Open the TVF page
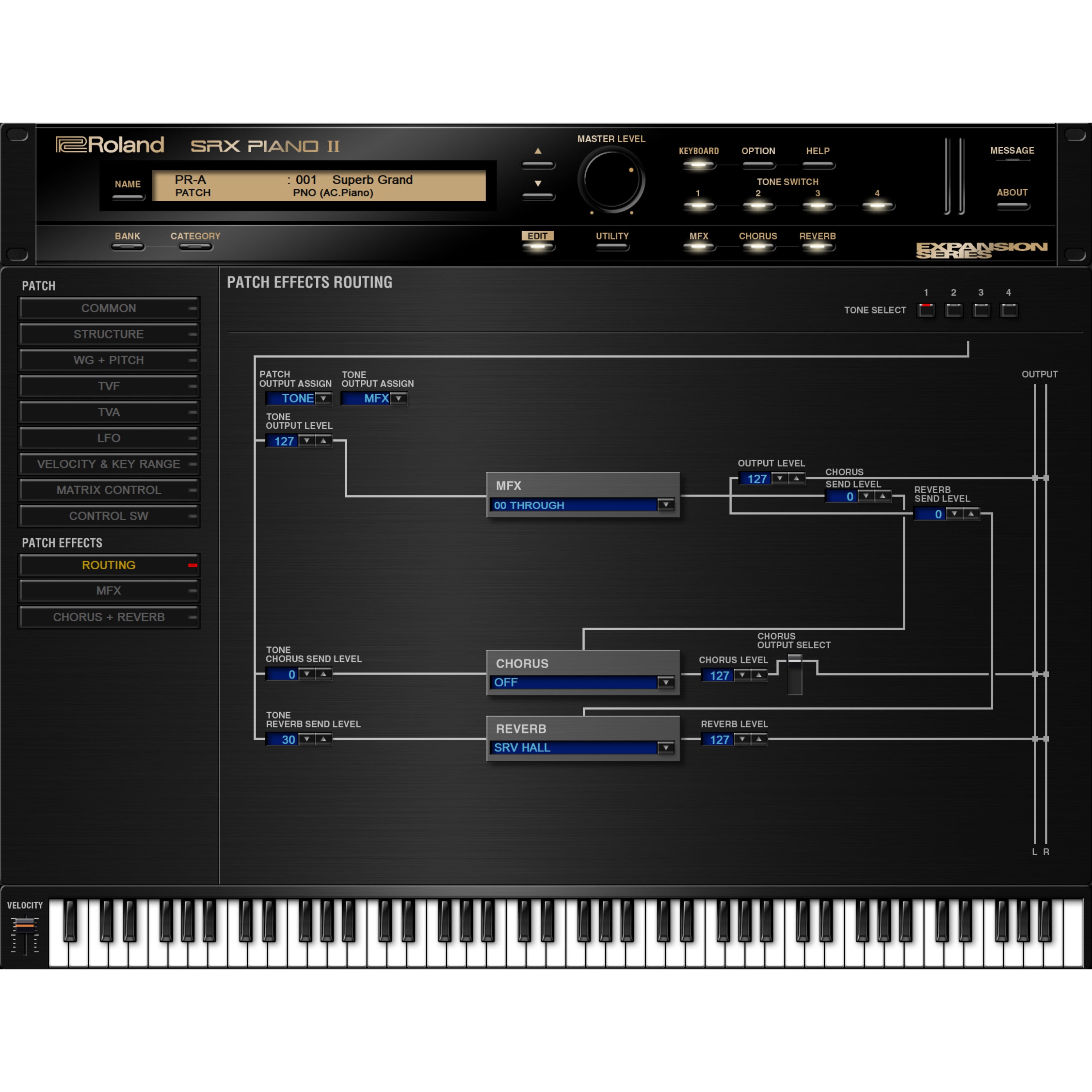Image resolution: width=1092 pixels, height=1092 pixels. click(x=109, y=386)
